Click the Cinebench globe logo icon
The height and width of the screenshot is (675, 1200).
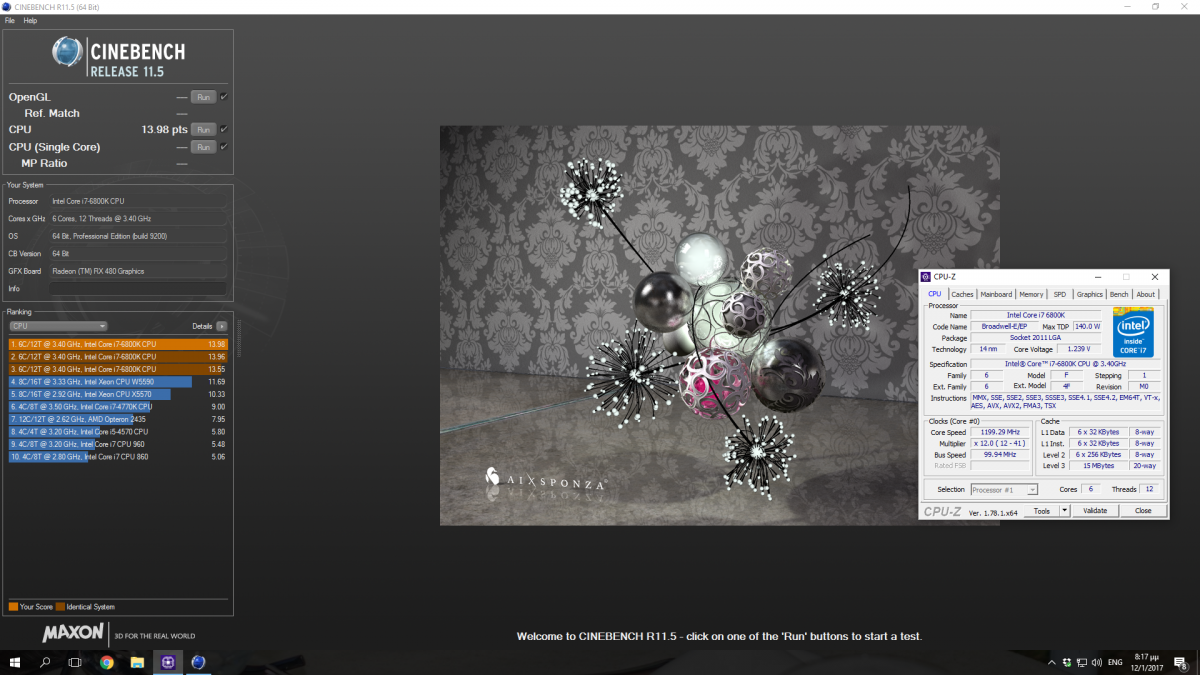[67, 53]
